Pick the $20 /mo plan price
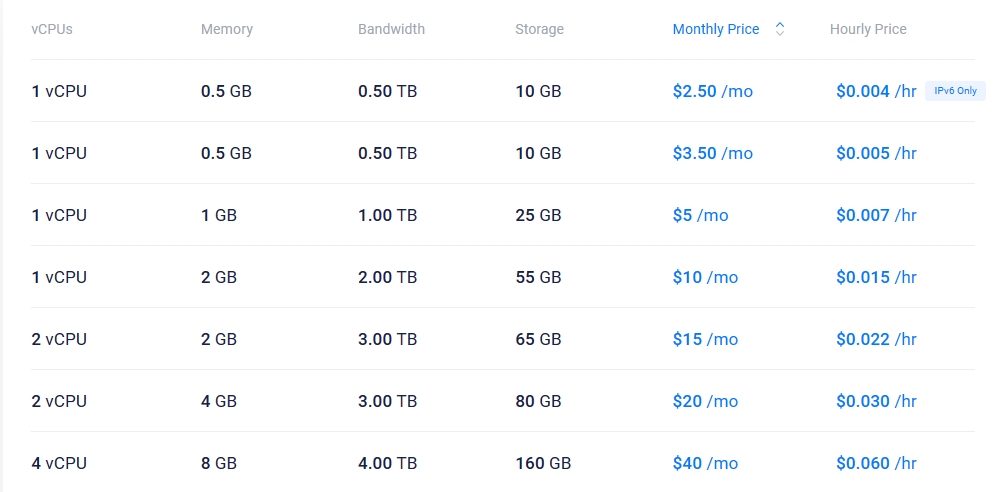This screenshot has height=492, width=994. pyautogui.click(x=705, y=401)
